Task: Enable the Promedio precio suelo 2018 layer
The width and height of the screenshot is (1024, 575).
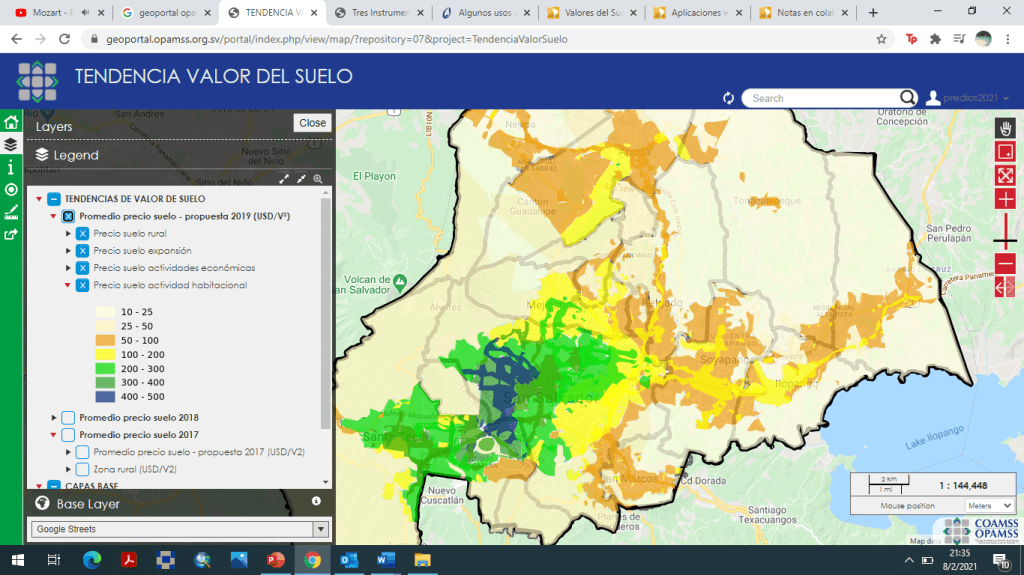Action: coord(68,417)
